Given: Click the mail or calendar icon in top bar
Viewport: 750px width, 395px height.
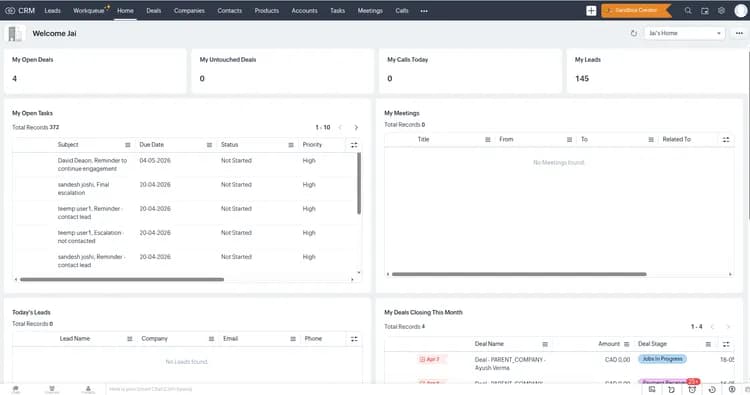Looking at the screenshot, I should (705, 11).
